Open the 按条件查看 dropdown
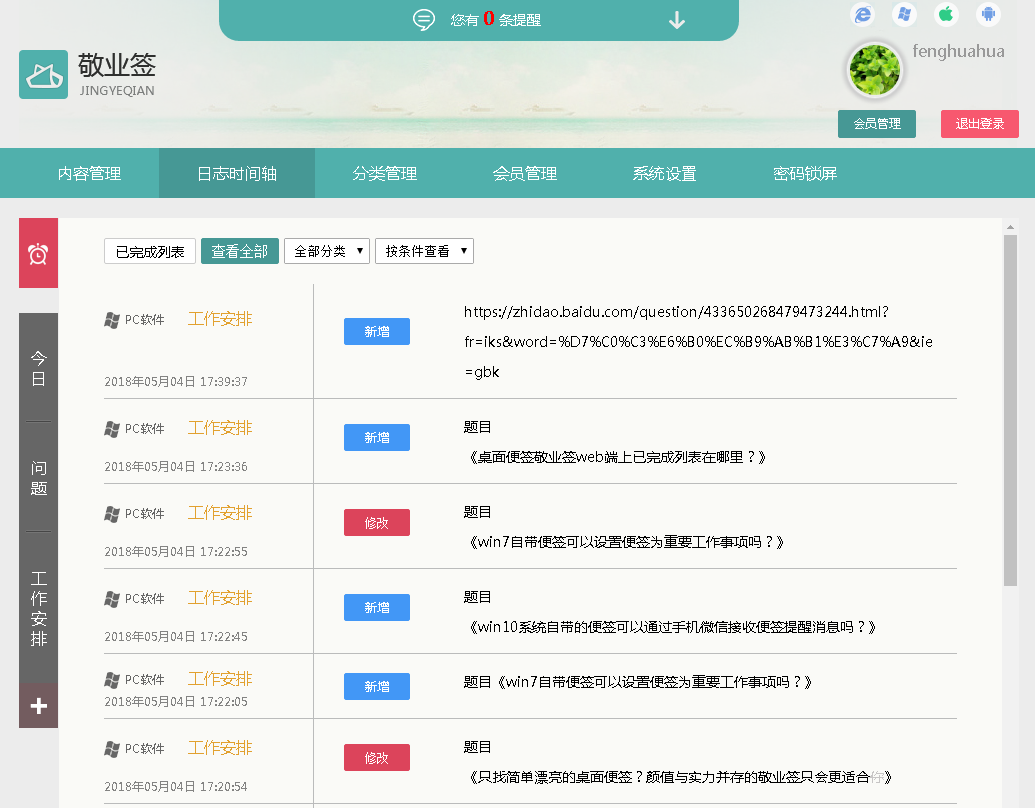 click(x=424, y=252)
